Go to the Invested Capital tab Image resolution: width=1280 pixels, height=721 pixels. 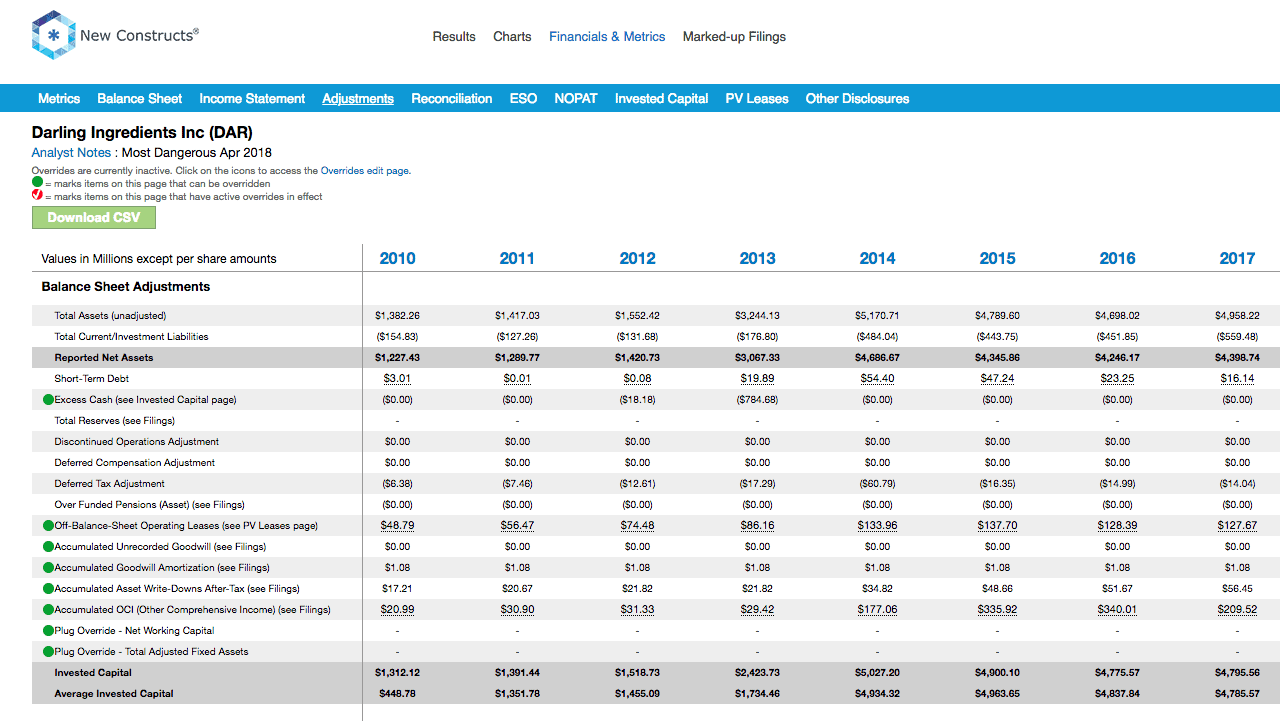(661, 98)
